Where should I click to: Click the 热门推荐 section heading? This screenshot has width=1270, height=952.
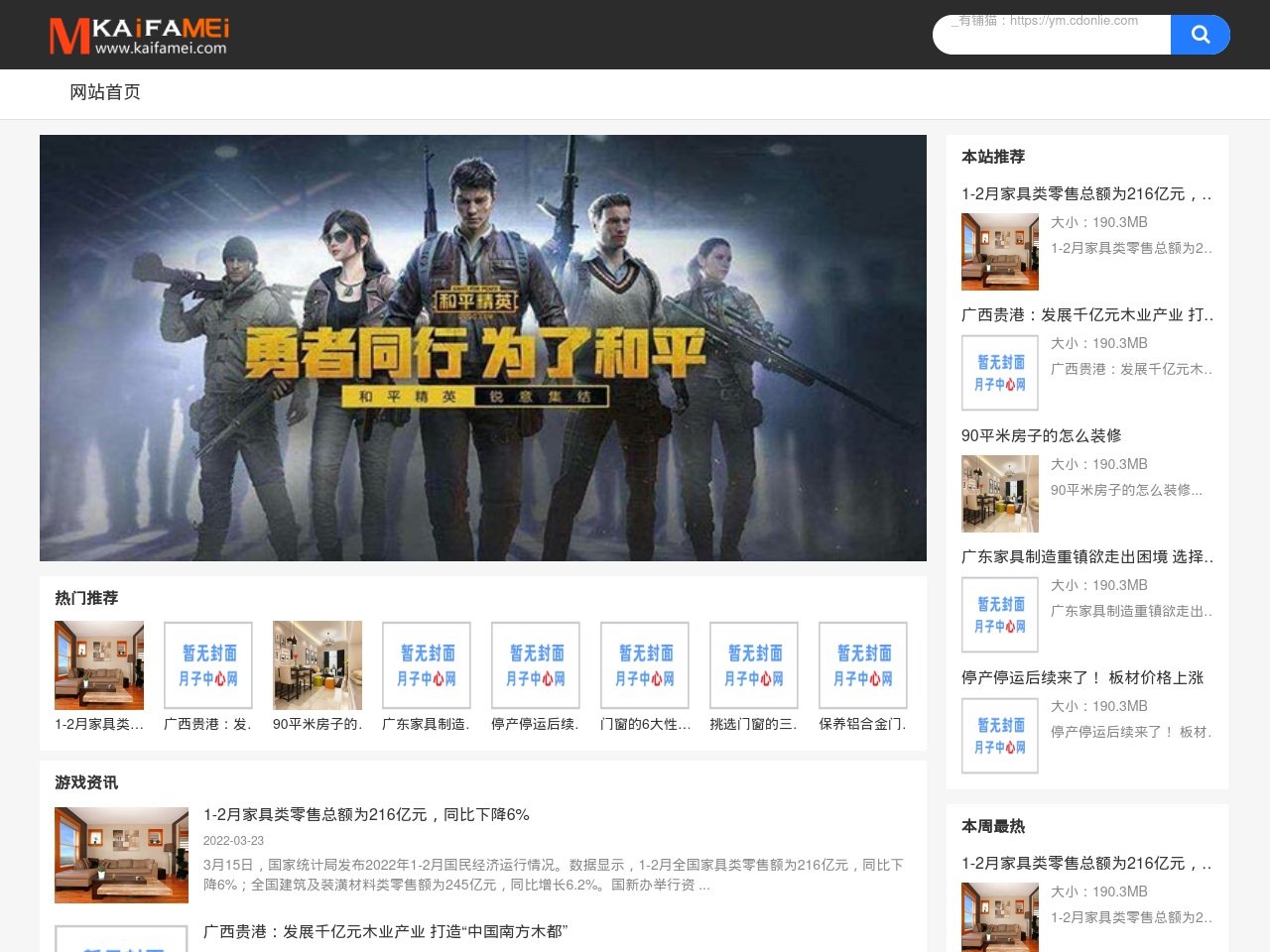(x=86, y=598)
